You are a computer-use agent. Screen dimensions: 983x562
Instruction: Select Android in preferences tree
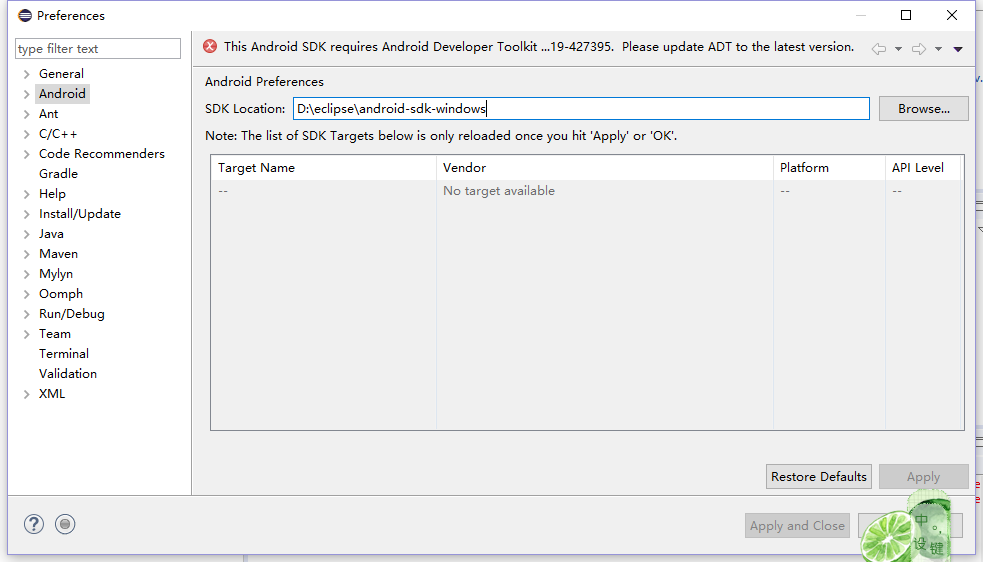click(x=62, y=93)
